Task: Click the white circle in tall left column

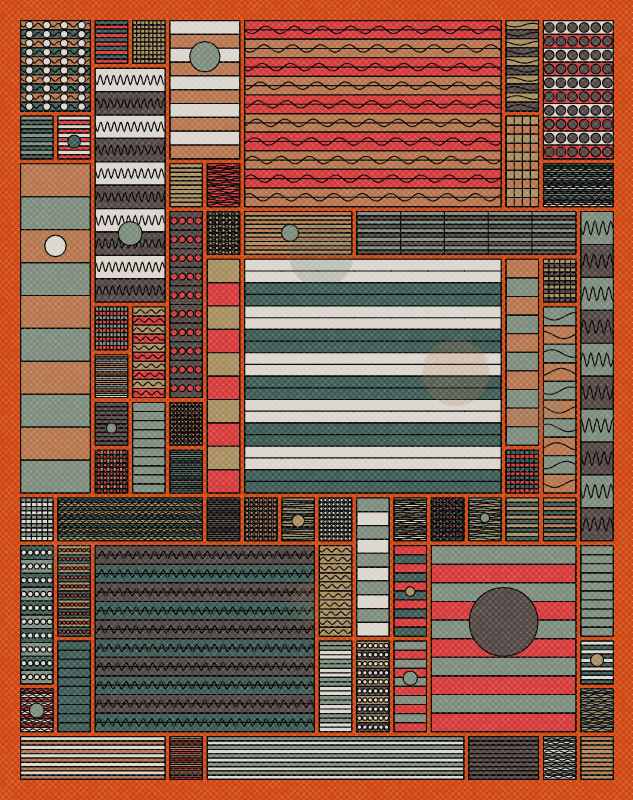Action: pyautogui.click(x=55, y=246)
